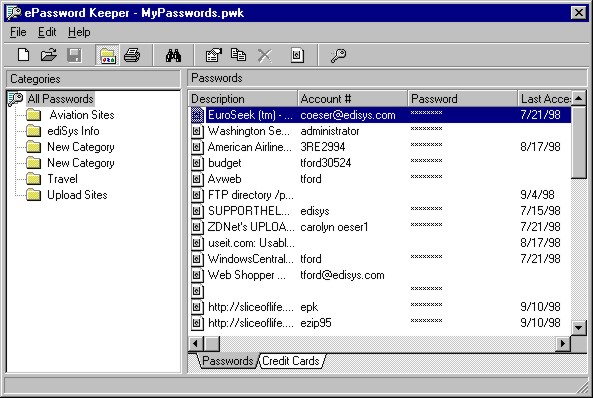Select the Travel category
Viewport: 593px width, 398px height.
tap(62, 179)
